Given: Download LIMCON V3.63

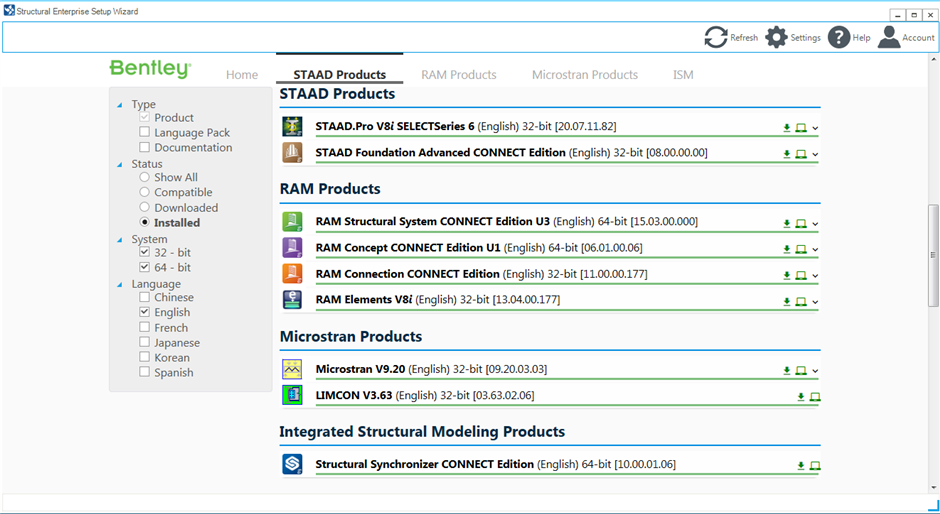Looking at the screenshot, I should click(801, 397).
